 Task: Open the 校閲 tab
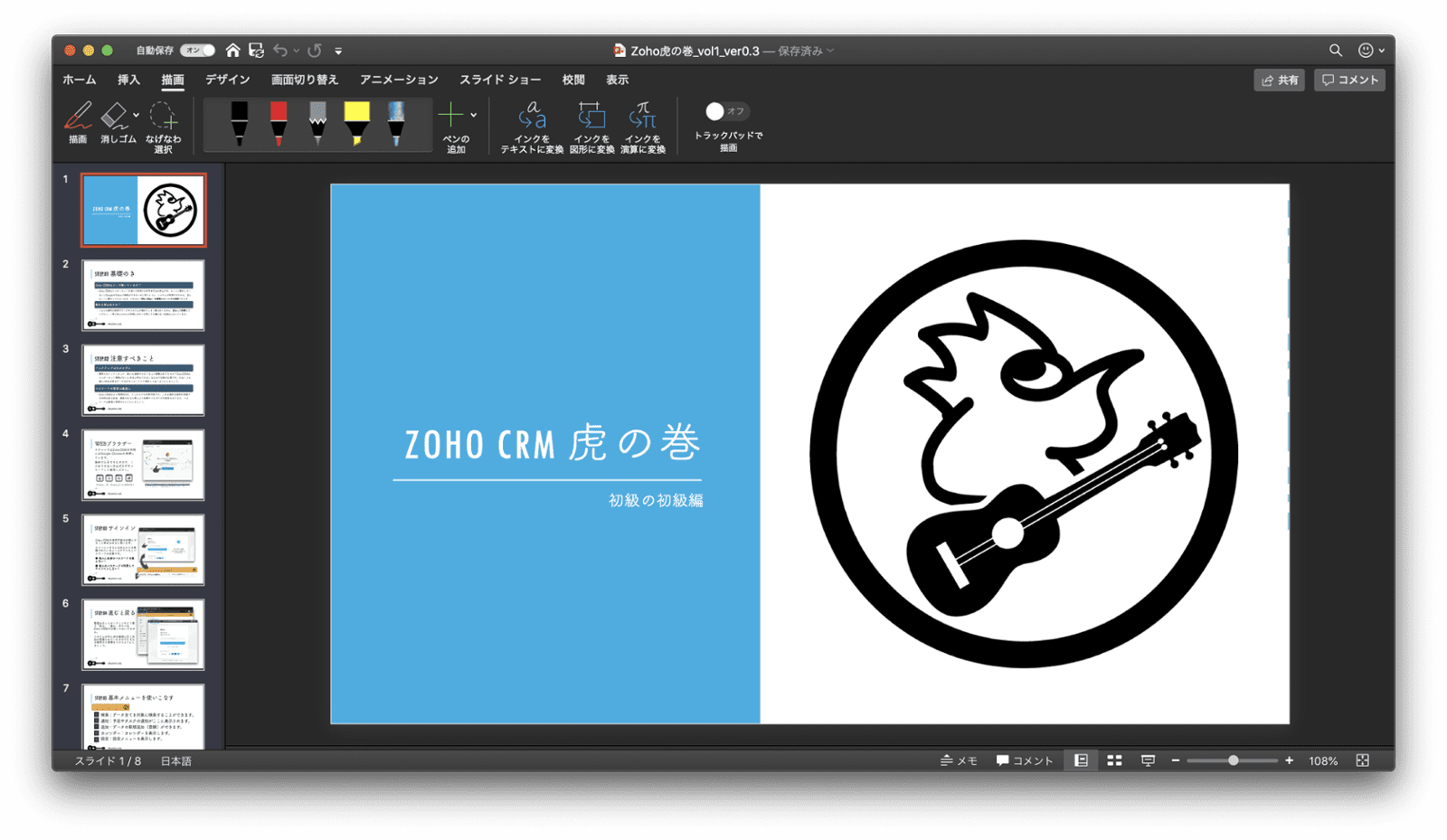point(573,80)
